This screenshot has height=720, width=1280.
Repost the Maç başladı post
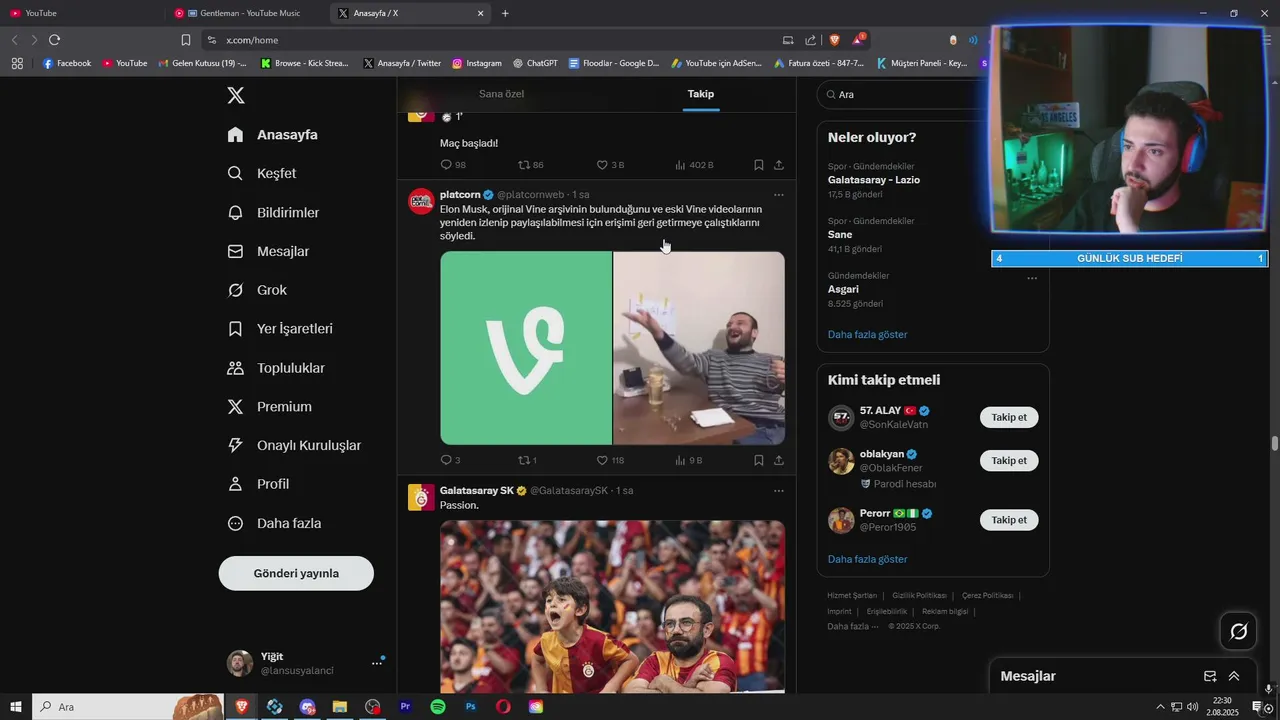530,165
